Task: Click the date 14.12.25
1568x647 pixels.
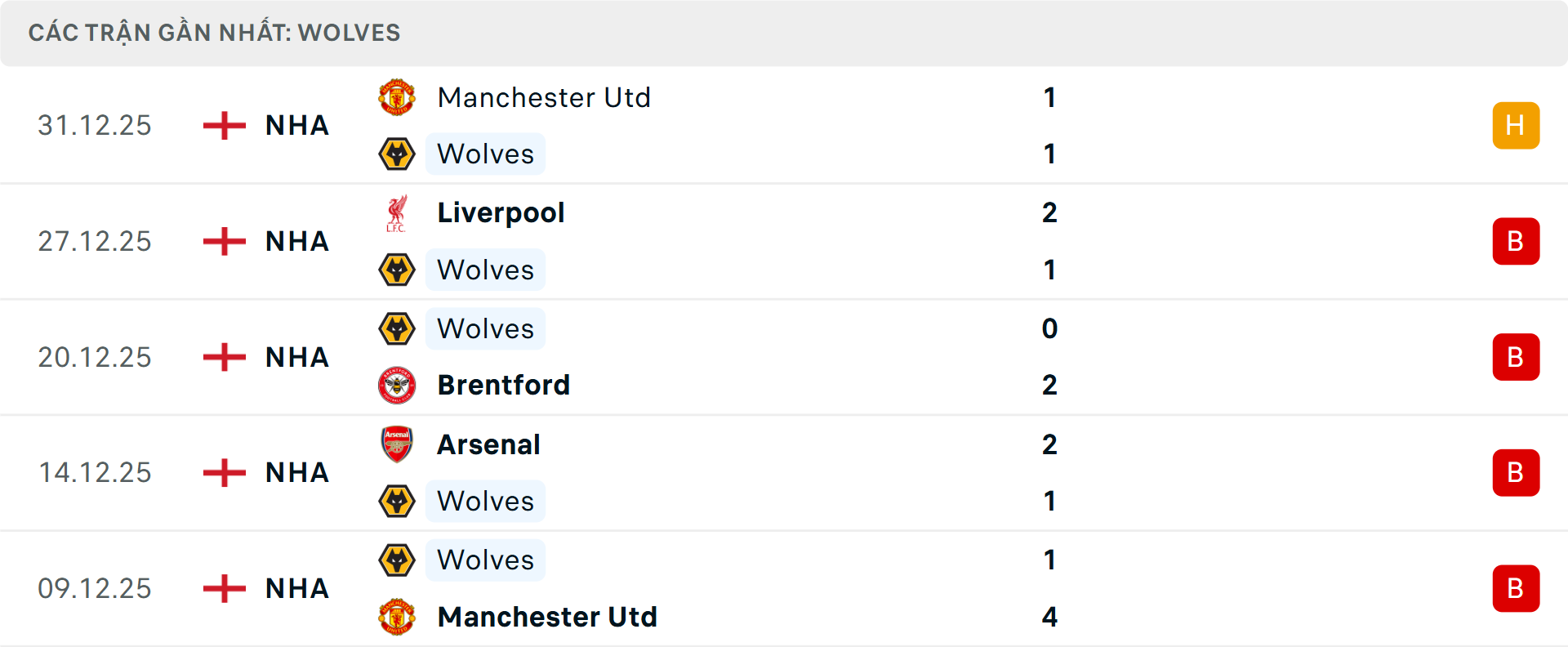Action: coord(95,472)
